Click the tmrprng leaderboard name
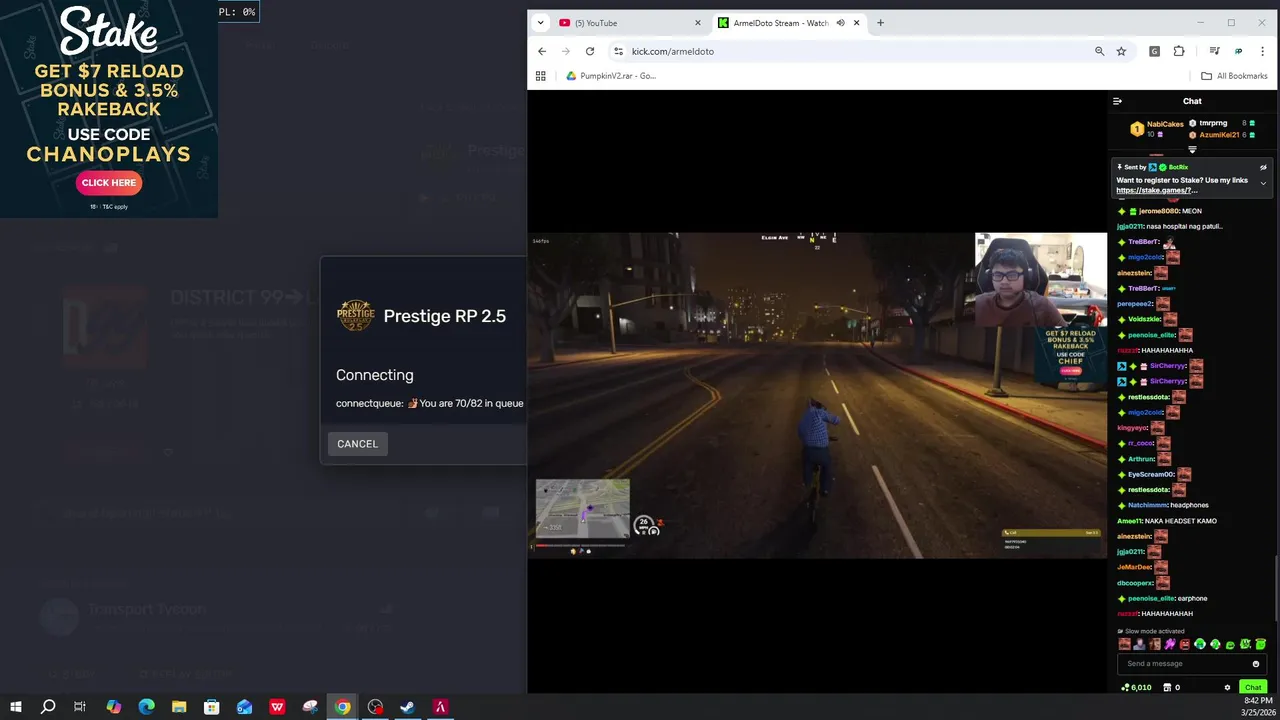This screenshot has width=1280, height=720. point(1213,123)
